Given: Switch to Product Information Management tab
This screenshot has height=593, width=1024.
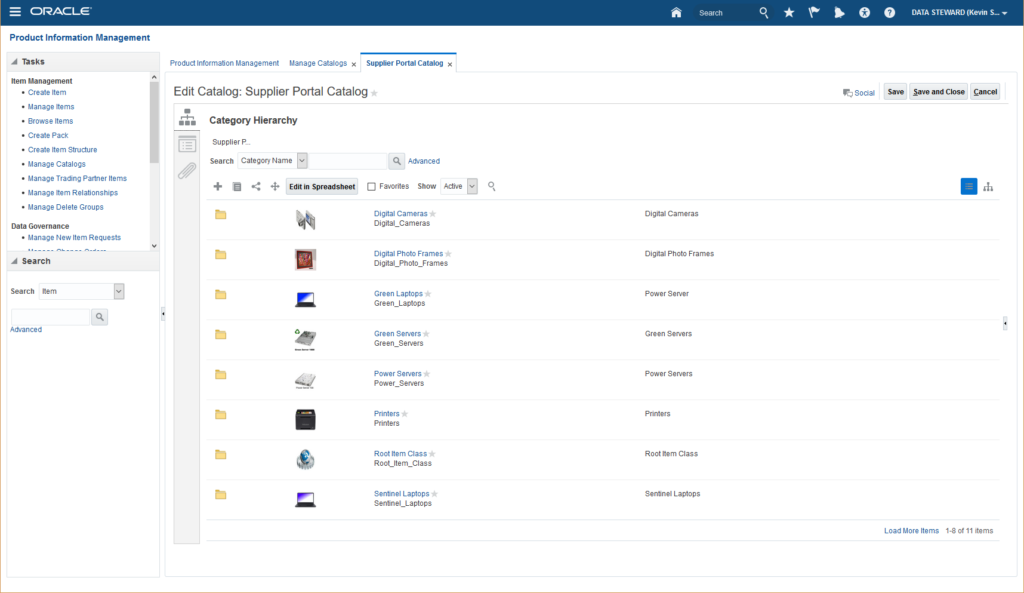Looking at the screenshot, I should point(224,63).
